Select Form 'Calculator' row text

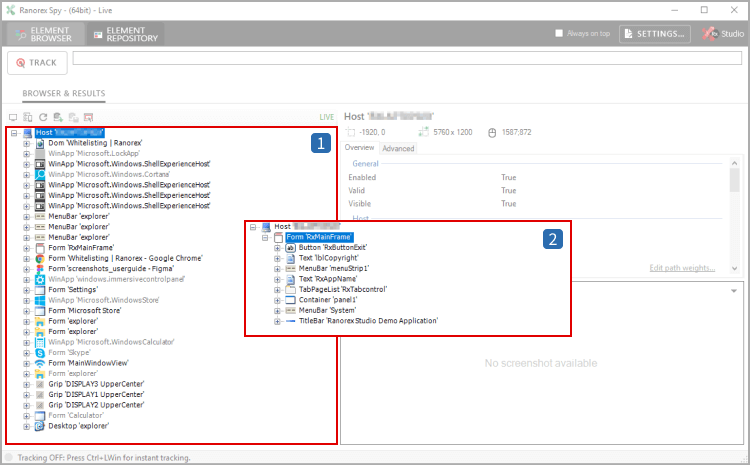(76, 416)
